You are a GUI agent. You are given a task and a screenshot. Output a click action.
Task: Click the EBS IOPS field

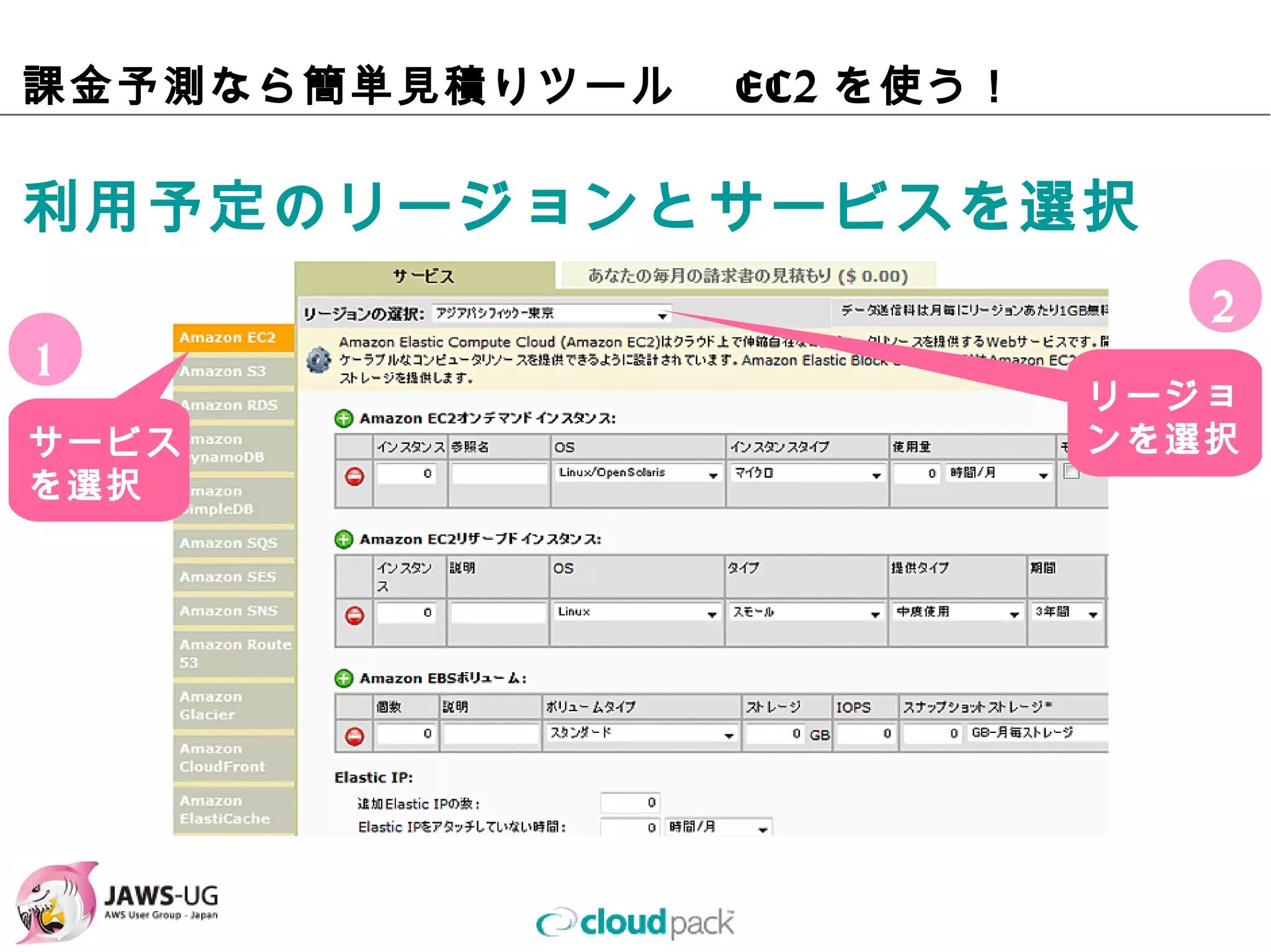[x=865, y=734]
